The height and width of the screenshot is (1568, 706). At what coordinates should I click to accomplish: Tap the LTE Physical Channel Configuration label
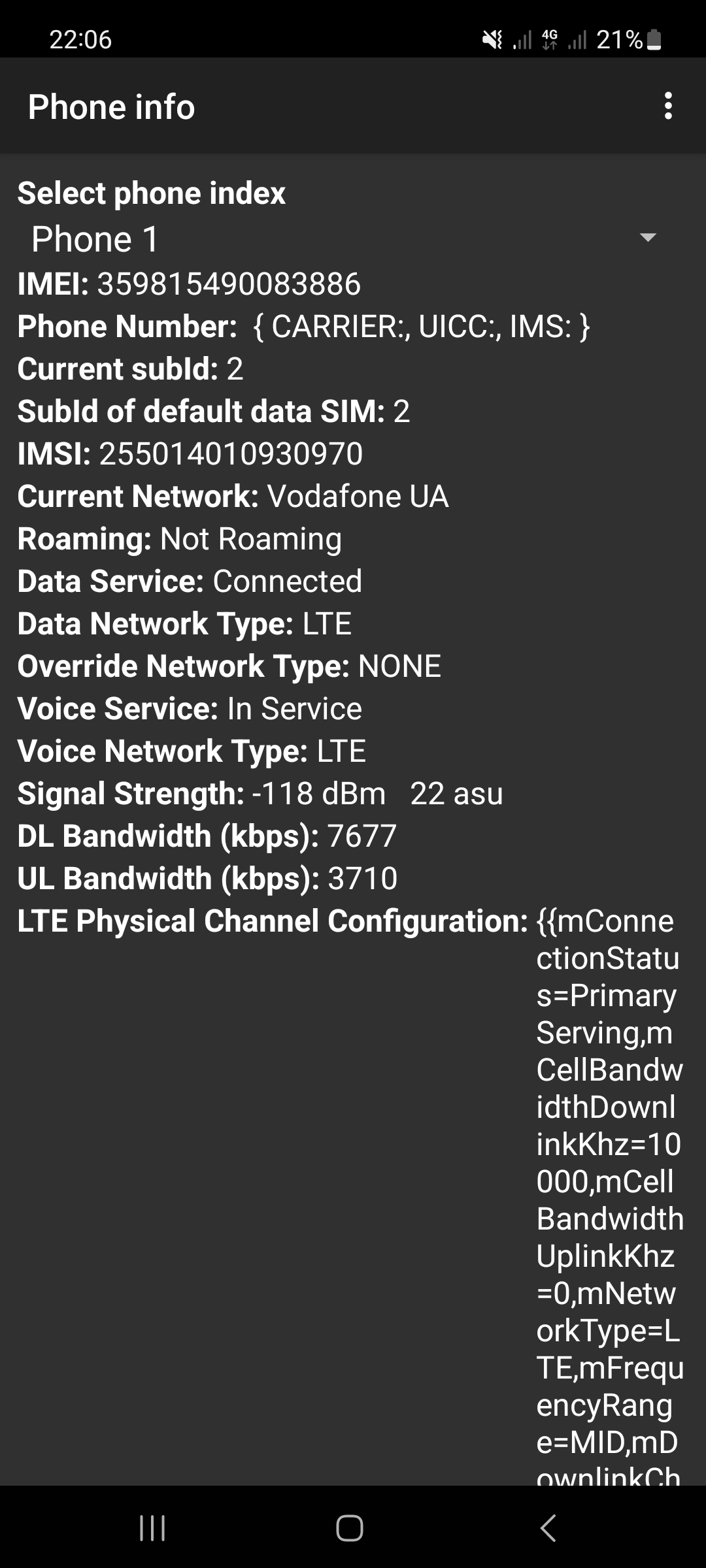click(272, 921)
